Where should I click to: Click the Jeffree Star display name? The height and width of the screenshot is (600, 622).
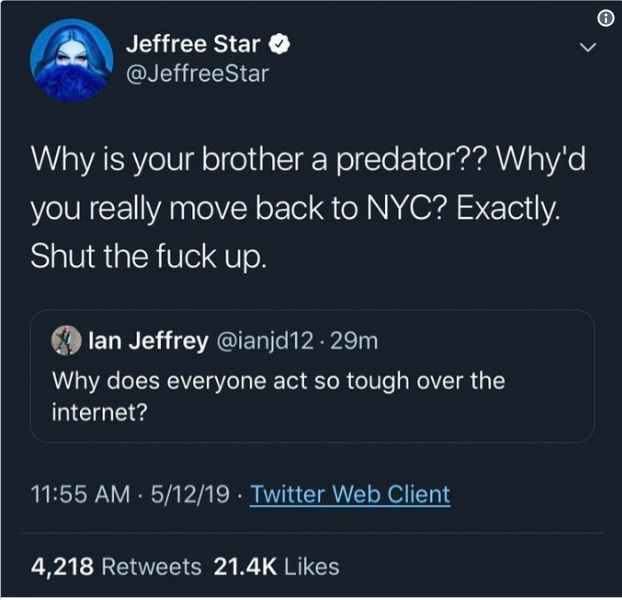coord(194,44)
